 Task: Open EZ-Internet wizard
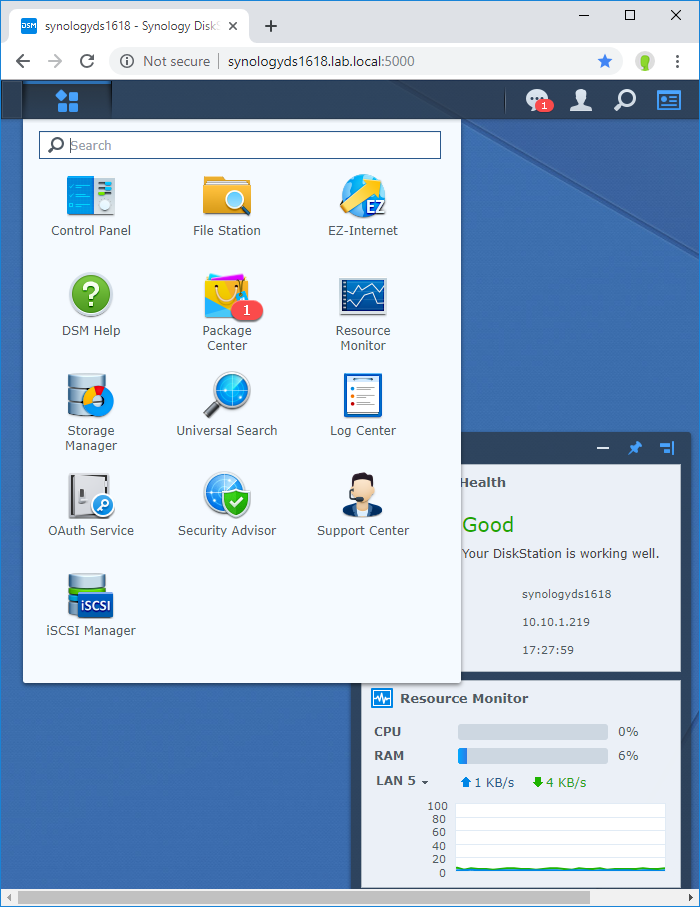363,206
